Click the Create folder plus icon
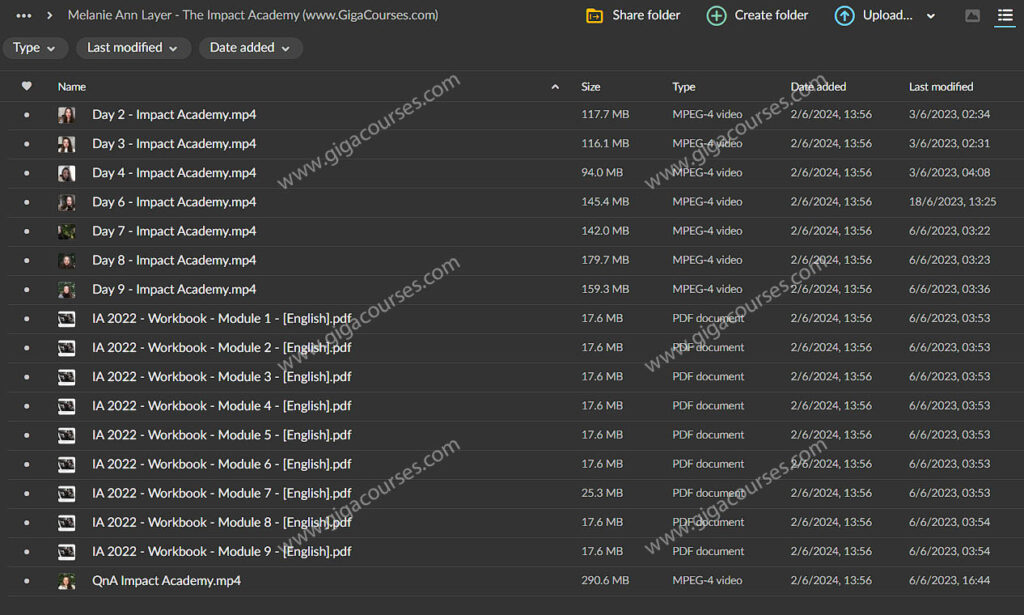Viewport: 1024px width, 615px height. [716, 16]
